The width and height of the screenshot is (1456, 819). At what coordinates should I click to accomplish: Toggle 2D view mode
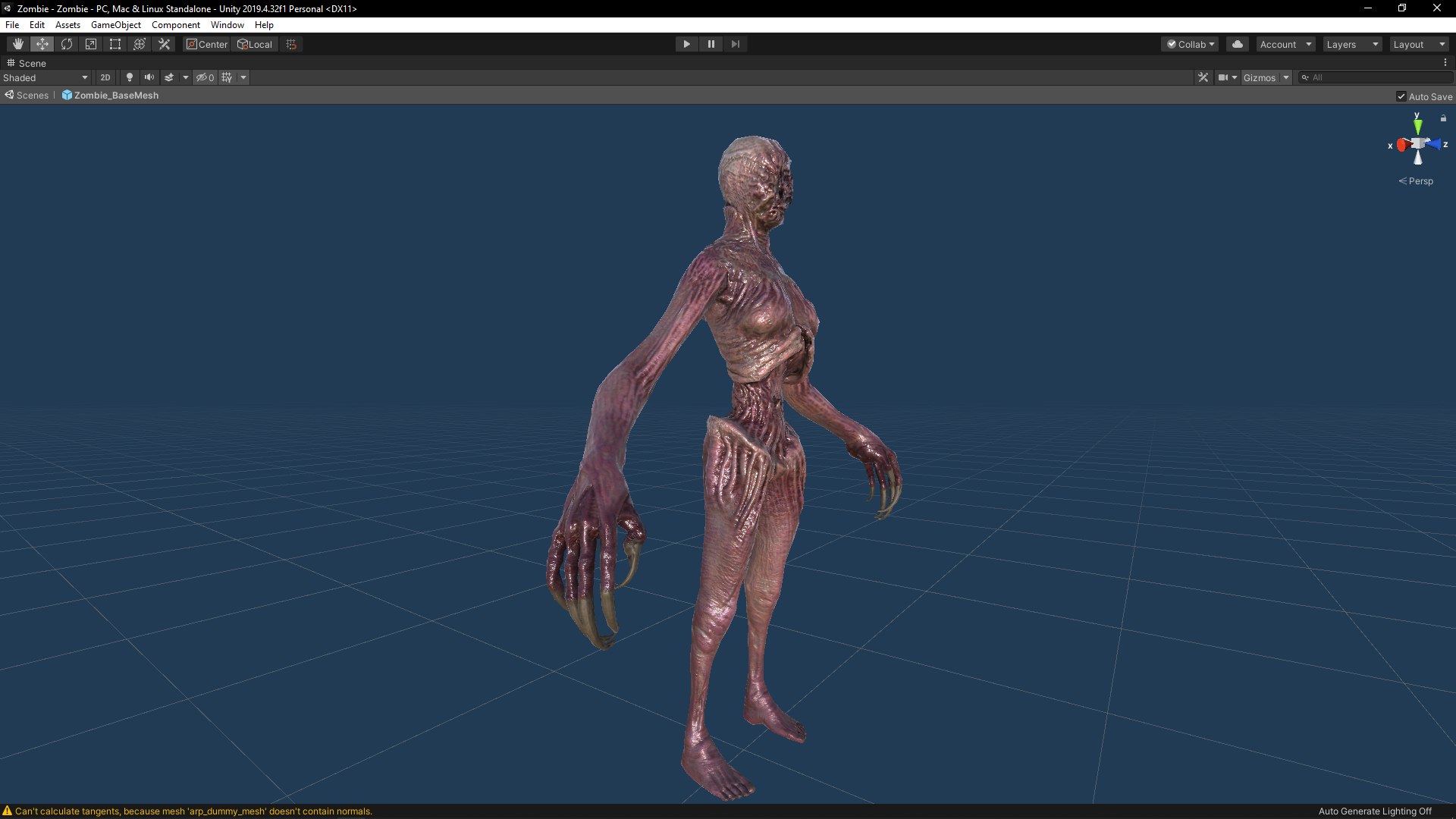(x=105, y=77)
